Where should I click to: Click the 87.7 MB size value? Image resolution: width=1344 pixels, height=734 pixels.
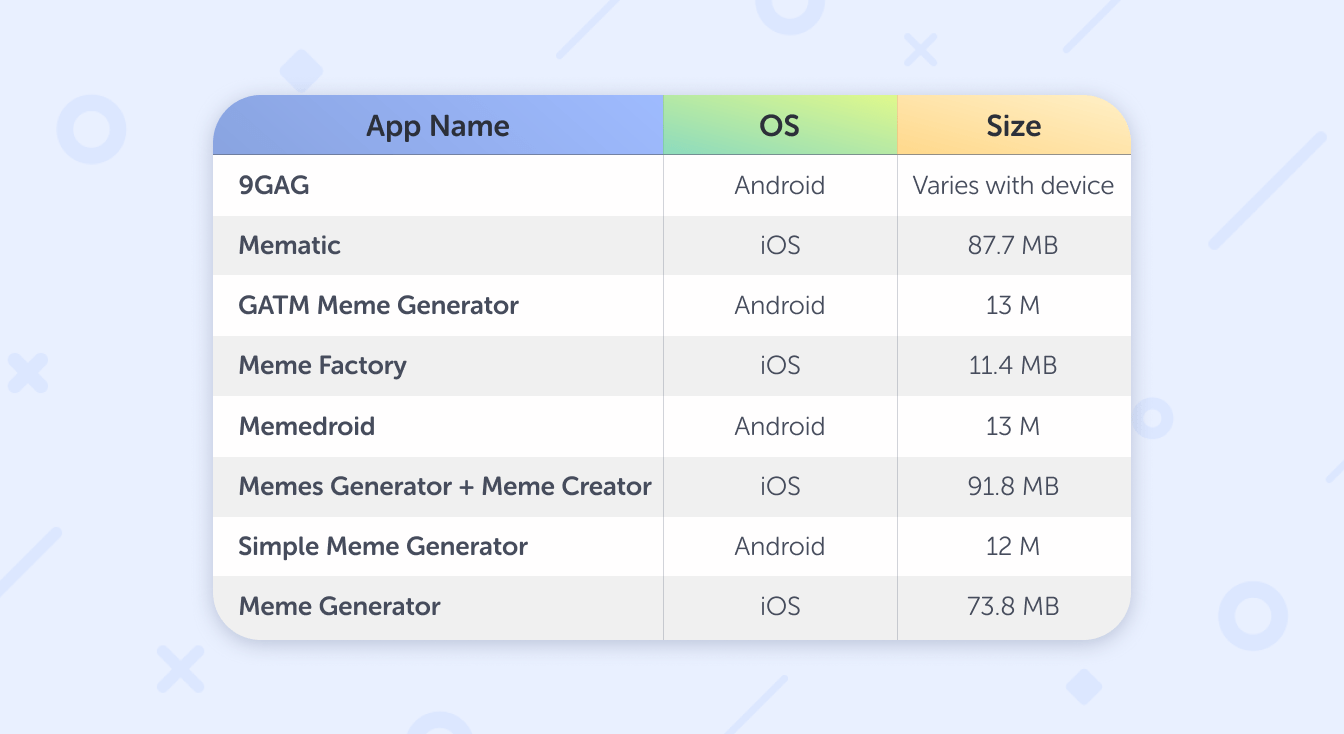pyautogui.click(x=1013, y=245)
